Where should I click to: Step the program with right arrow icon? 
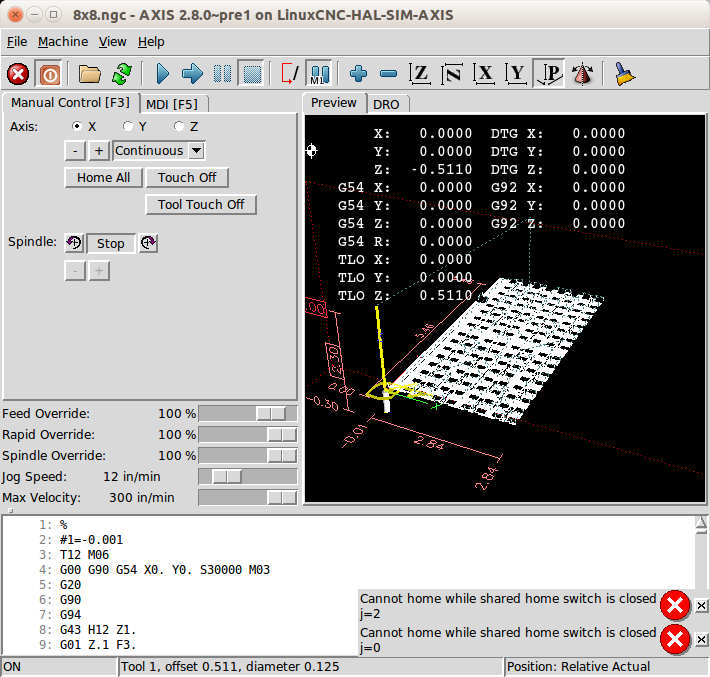192,74
